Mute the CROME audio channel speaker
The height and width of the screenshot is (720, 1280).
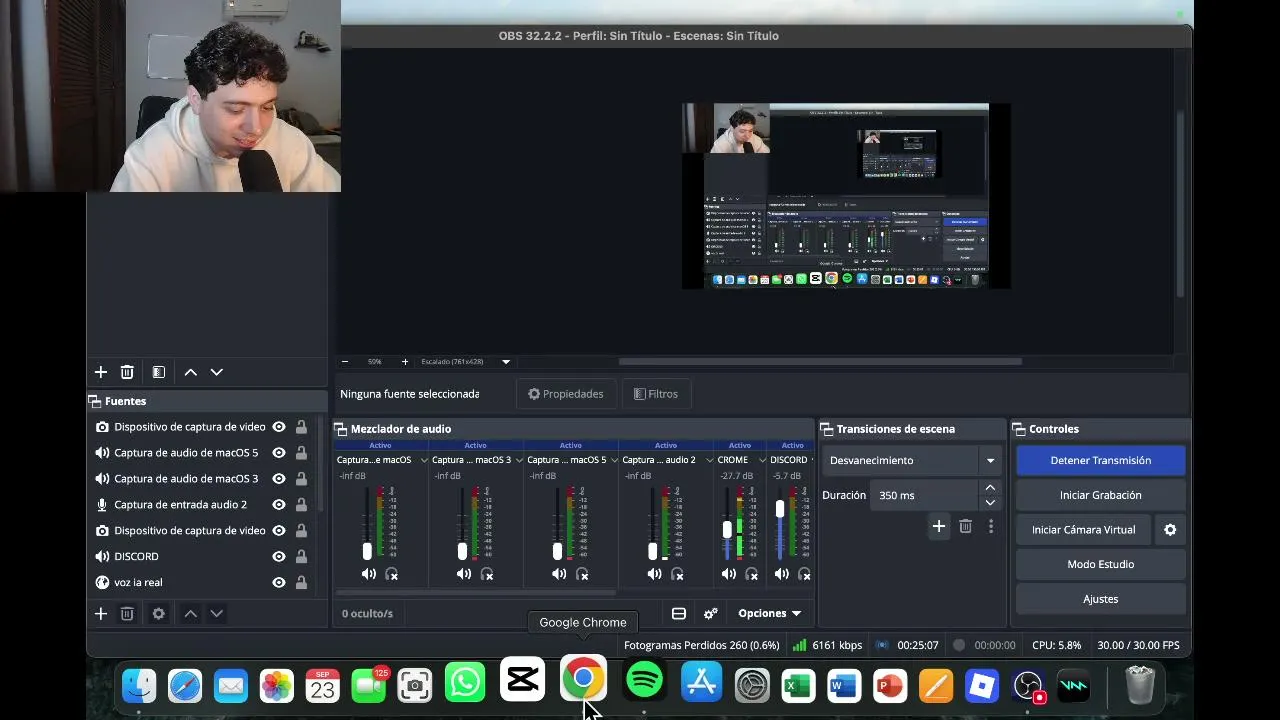[729, 574]
